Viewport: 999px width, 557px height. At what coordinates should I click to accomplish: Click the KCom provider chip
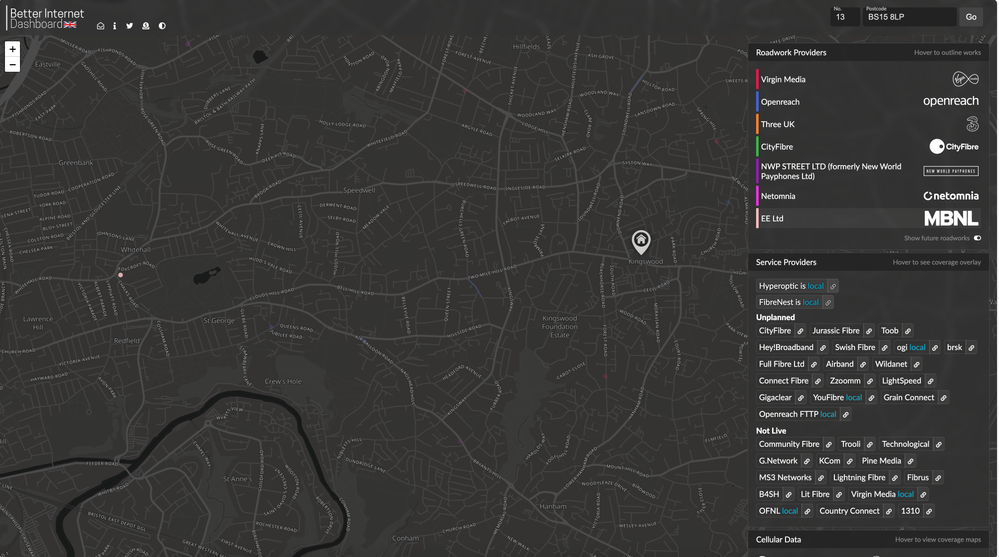(x=829, y=461)
